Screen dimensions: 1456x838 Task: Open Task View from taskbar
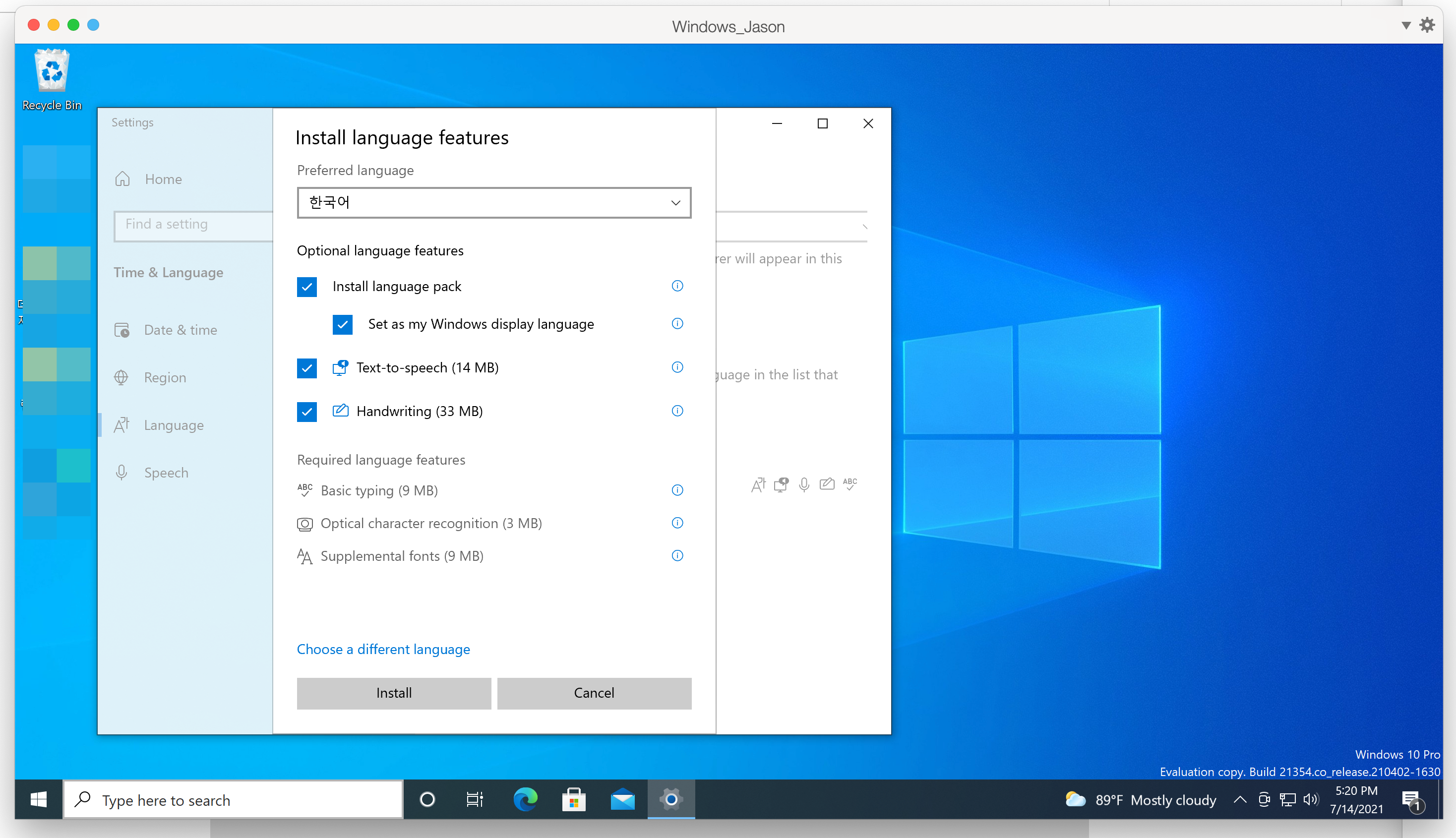click(x=475, y=799)
